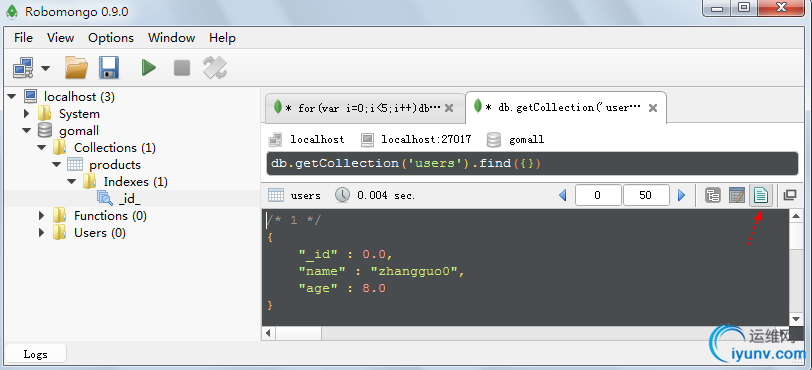Collapse the gomall database node
This screenshot has width=812, height=370.
pos(27,131)
